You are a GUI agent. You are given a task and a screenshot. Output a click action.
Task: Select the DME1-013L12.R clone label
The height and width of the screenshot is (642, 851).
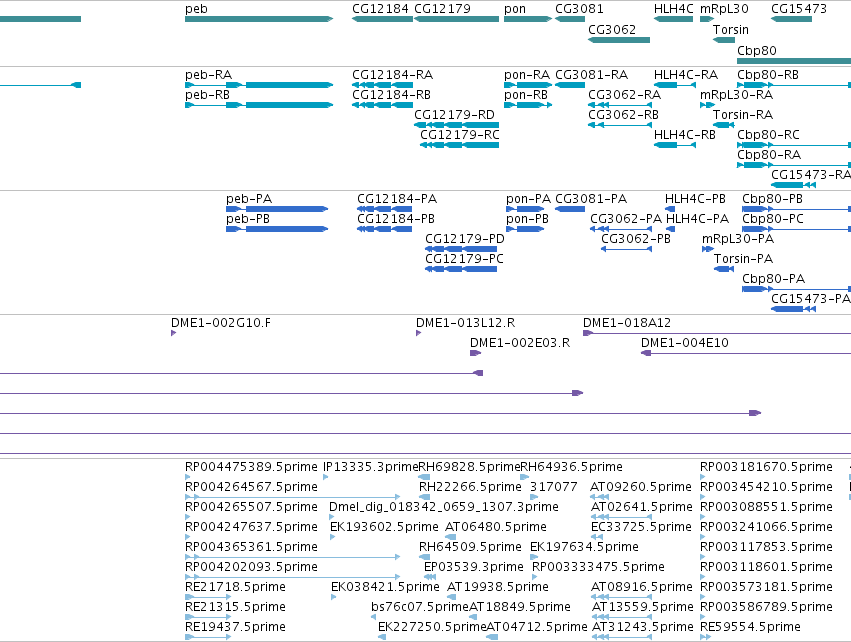(x=466, y=323)
